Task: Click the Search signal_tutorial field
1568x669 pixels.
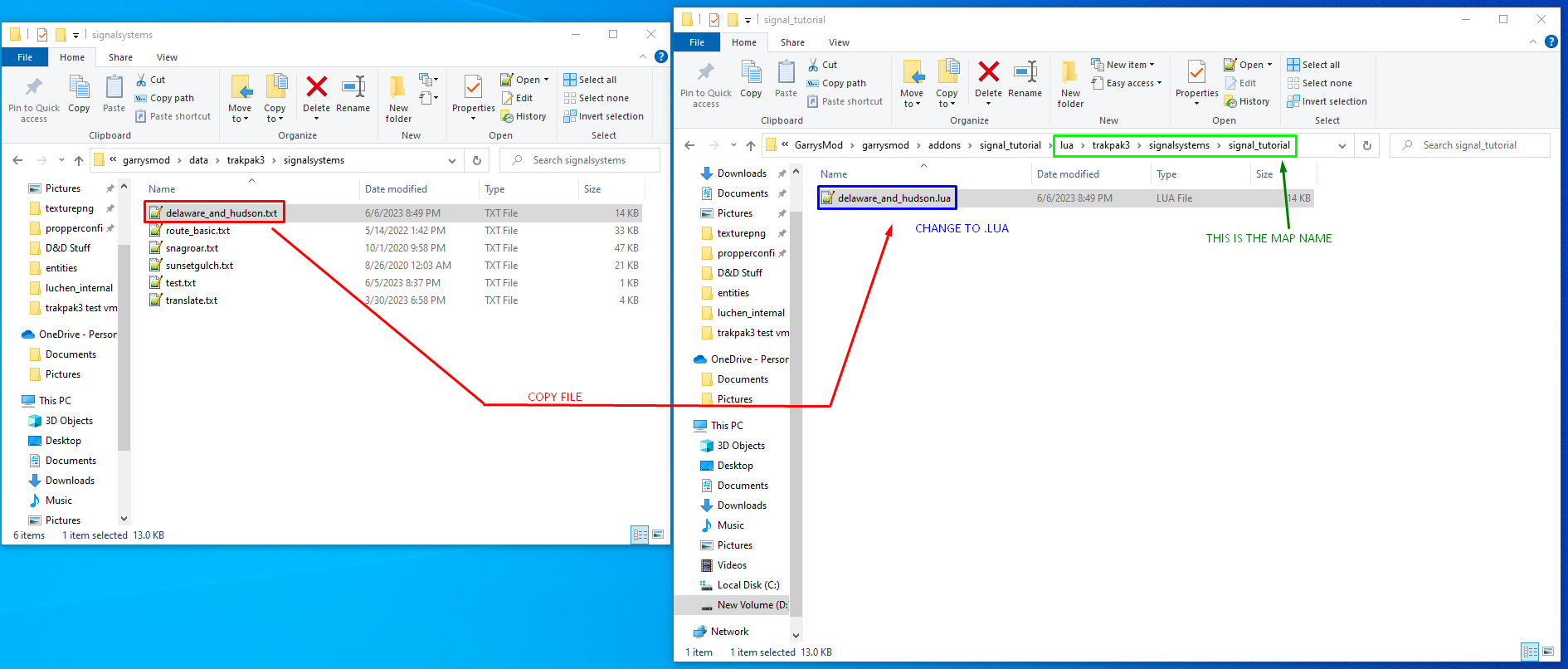Action: 1470,145
